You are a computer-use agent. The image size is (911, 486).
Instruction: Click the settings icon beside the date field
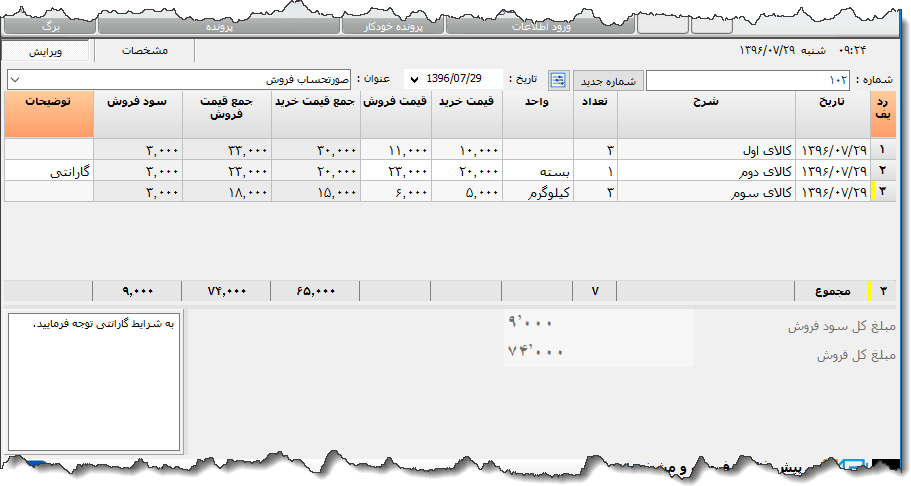pyautogui.click(x=558, y=80)
